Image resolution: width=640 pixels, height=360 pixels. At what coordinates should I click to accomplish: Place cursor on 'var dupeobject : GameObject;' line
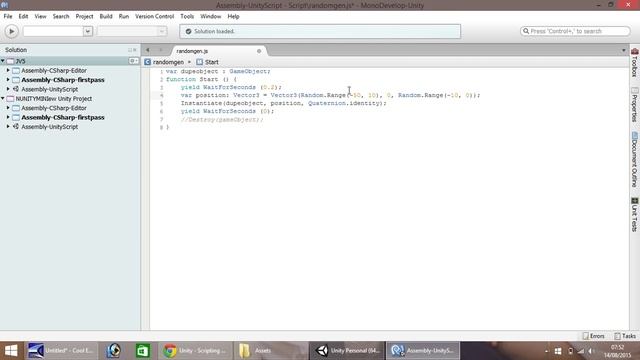click(218, 71)
